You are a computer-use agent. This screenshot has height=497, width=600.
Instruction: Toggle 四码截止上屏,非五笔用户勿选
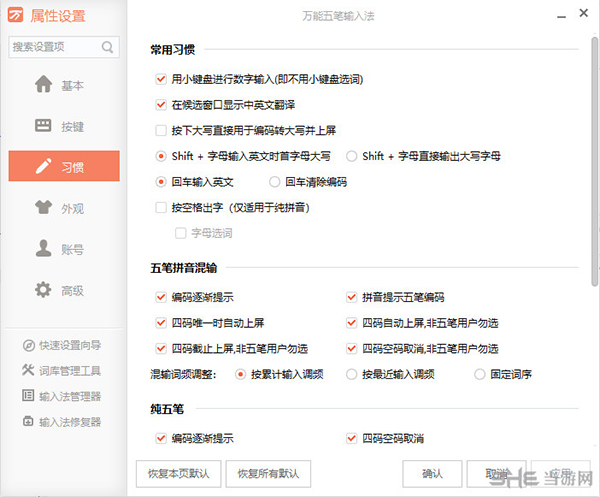pyautogui.click(x=161, y=349)
